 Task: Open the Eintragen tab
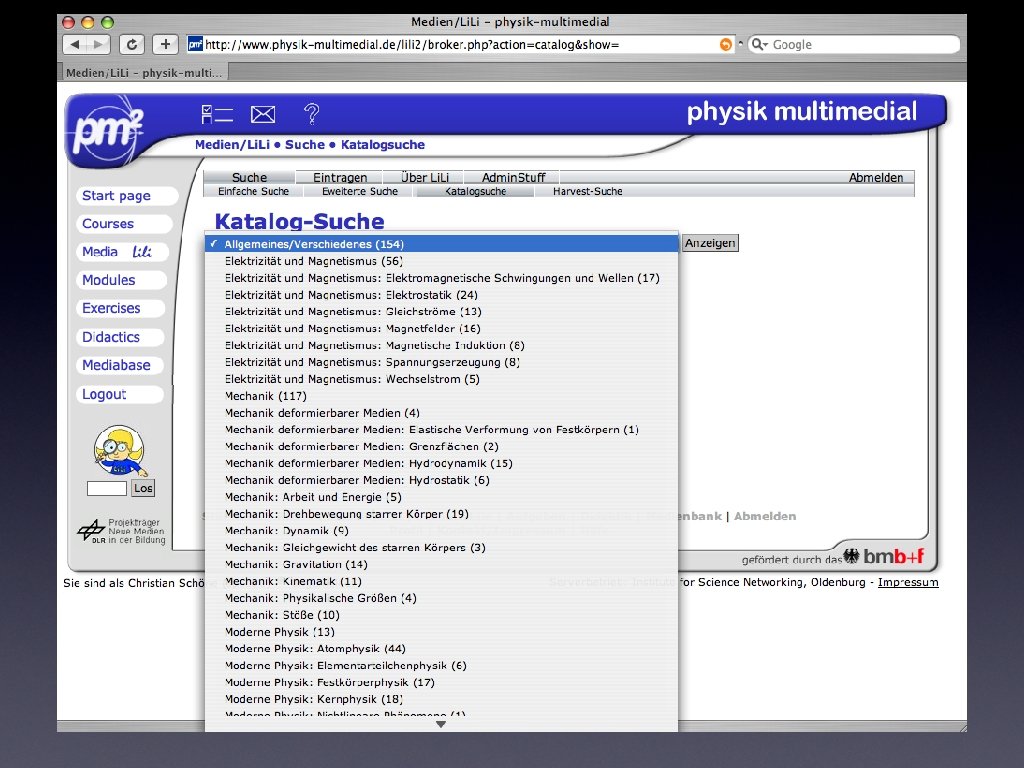(x=340, y=177)
